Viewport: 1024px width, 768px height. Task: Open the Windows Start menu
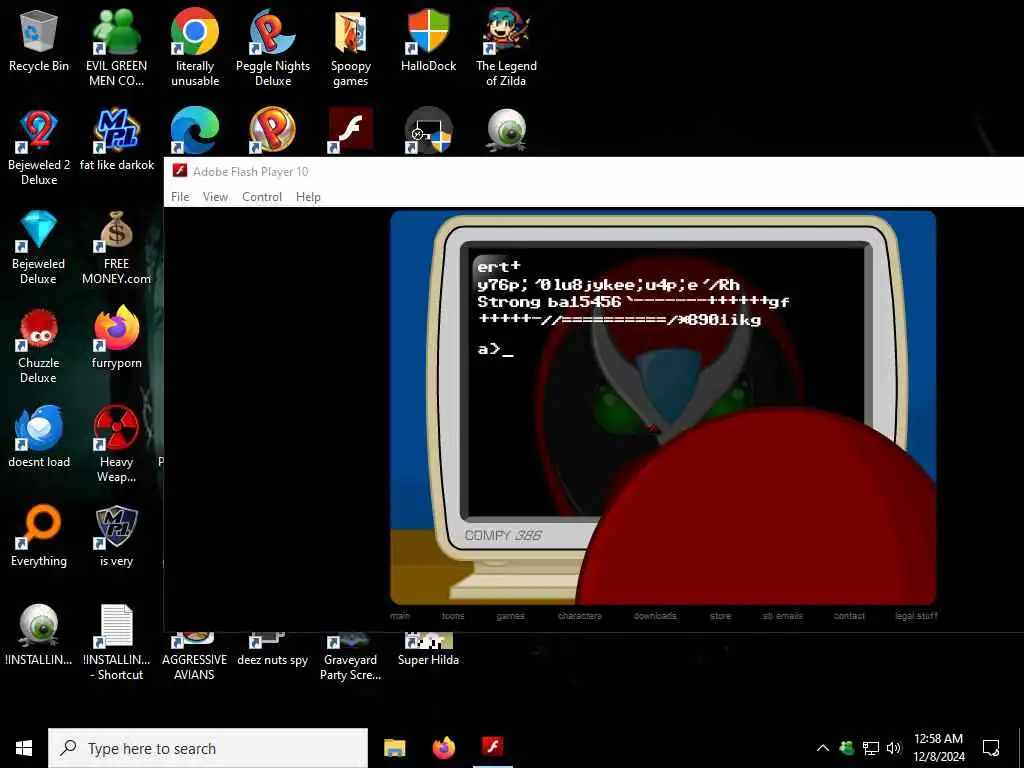pos(24,748)
